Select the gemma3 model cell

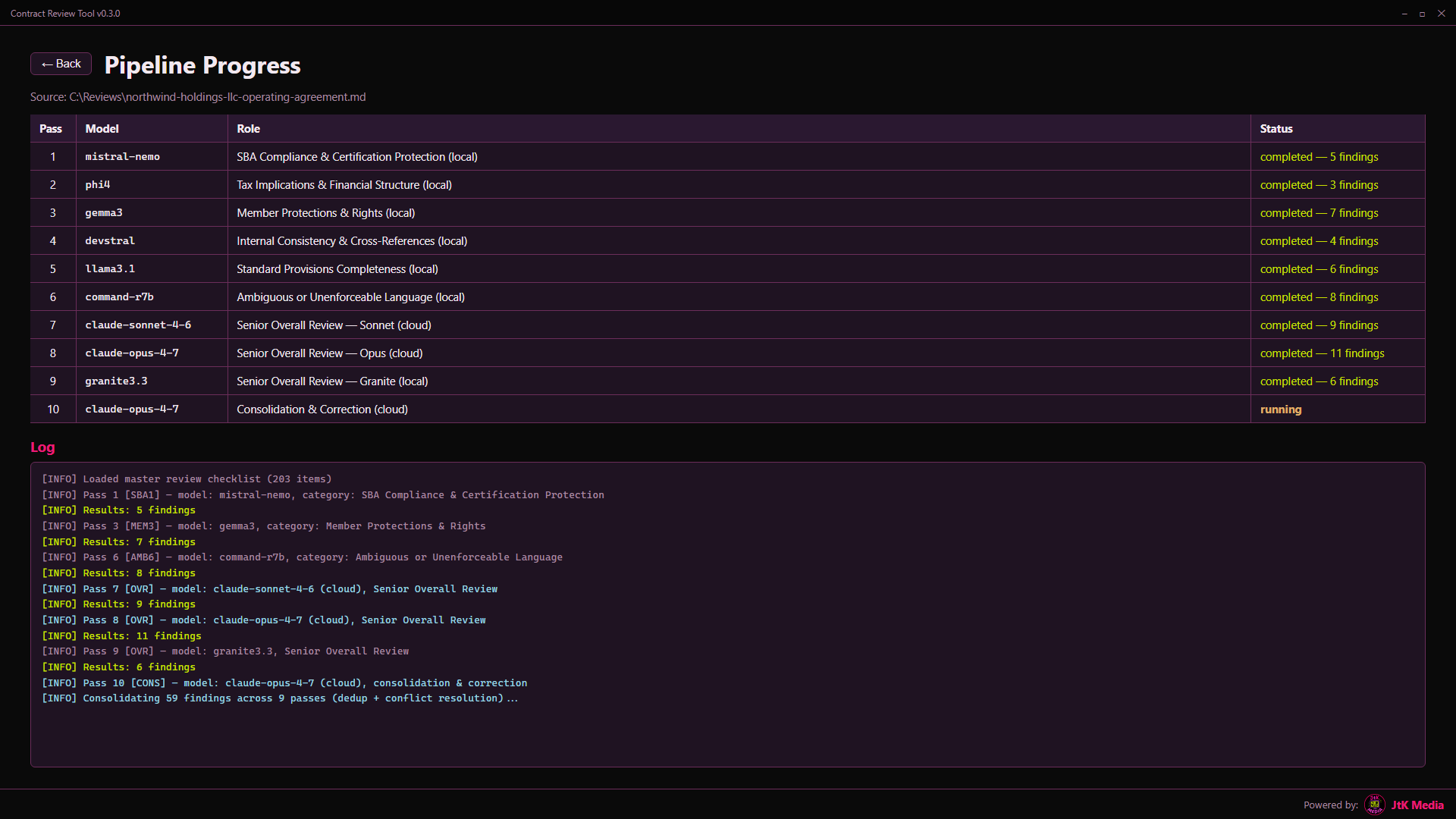click(x=152, y=213)
